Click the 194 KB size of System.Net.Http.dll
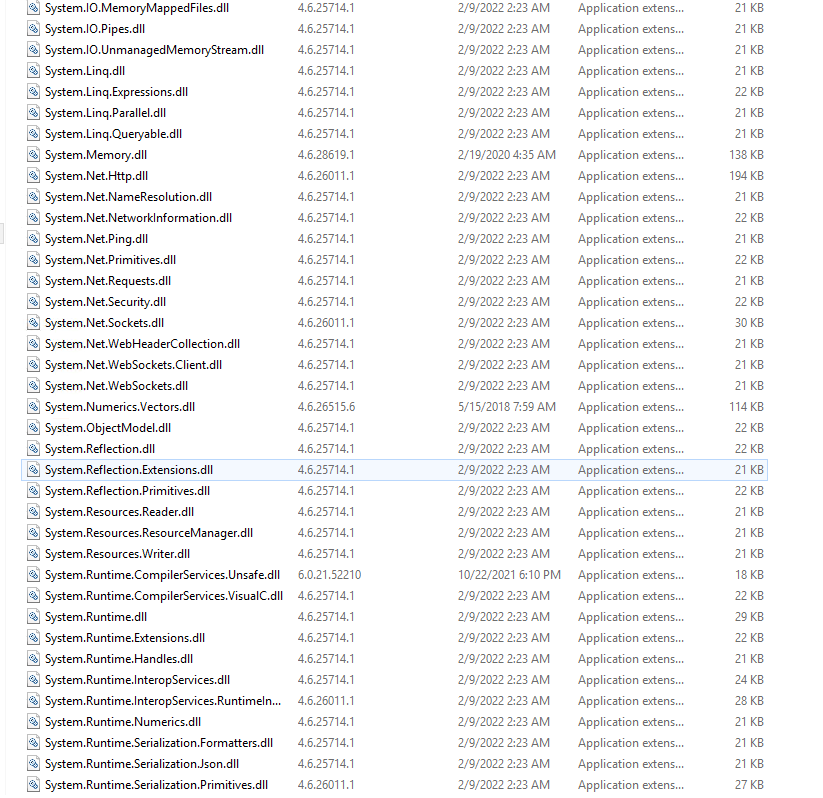 pos(745,175)
